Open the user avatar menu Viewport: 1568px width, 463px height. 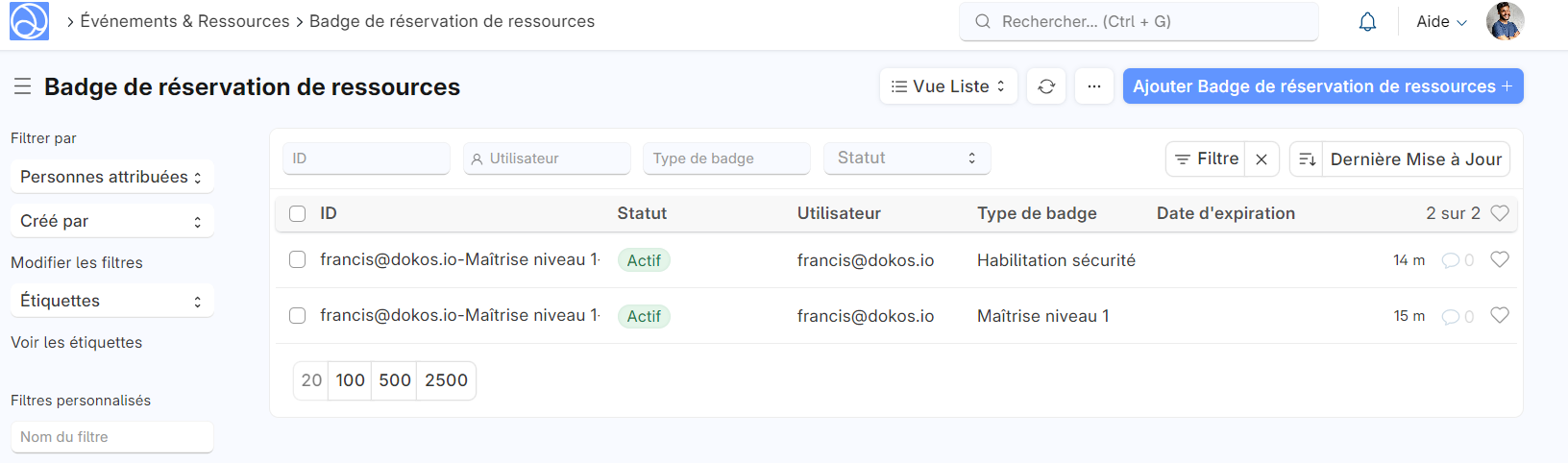(x=1505, y=21)
